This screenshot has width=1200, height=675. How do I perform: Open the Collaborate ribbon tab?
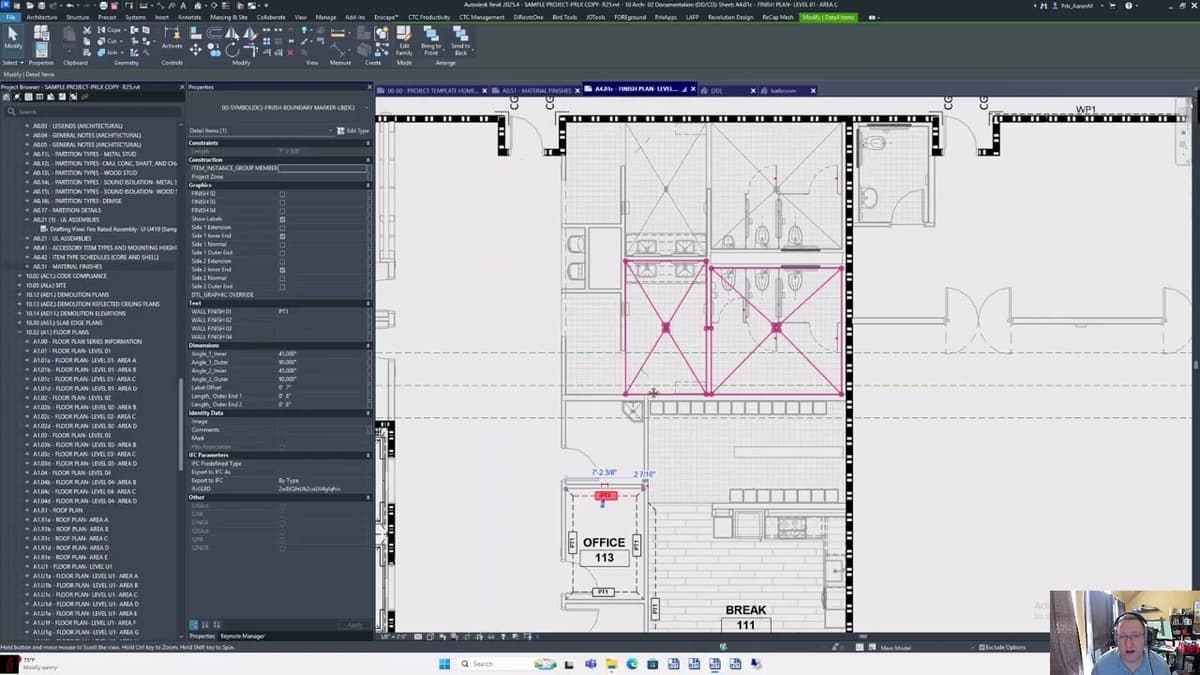pyautogui.click(x=271, y=17)
